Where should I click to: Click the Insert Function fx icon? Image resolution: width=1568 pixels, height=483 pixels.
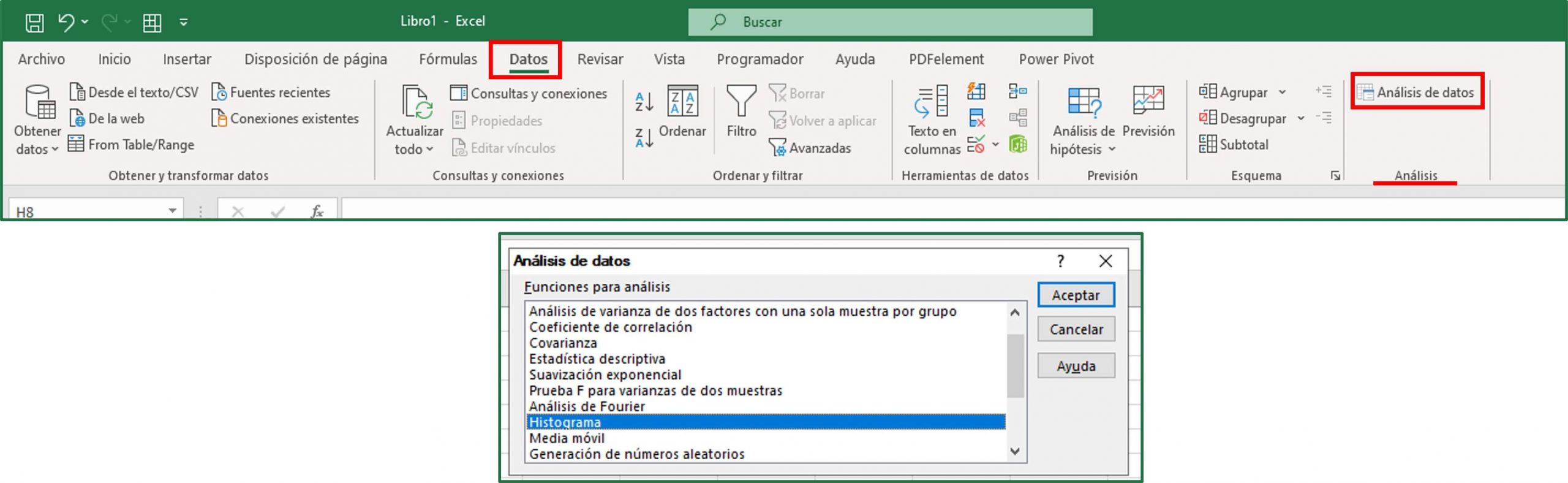pyautogui.click(x=317, y=211)
